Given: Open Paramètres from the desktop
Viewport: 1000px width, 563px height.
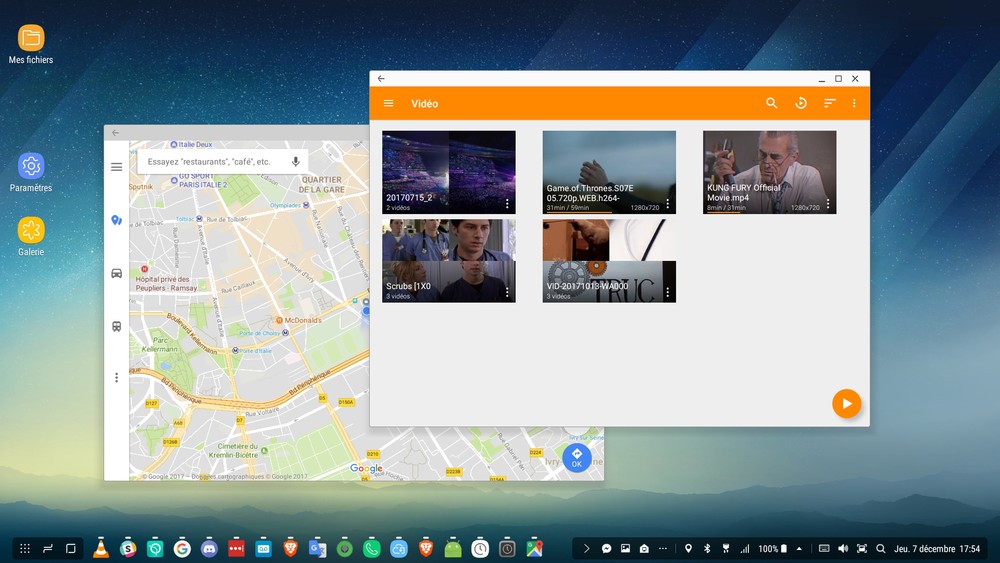Looking at the screenshot, I should (31, 166).
